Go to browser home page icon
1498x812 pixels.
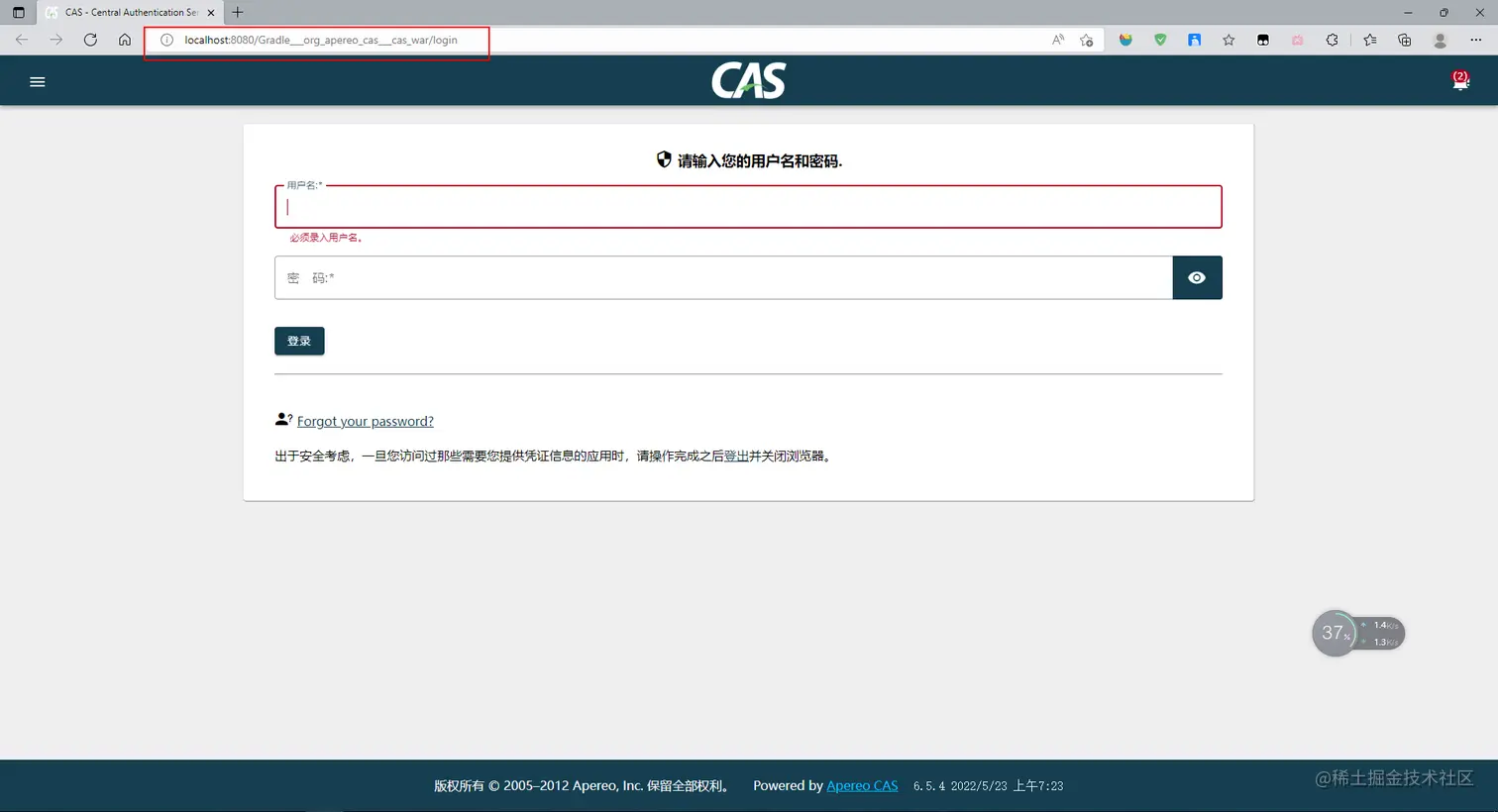click(x=125, y=40)
